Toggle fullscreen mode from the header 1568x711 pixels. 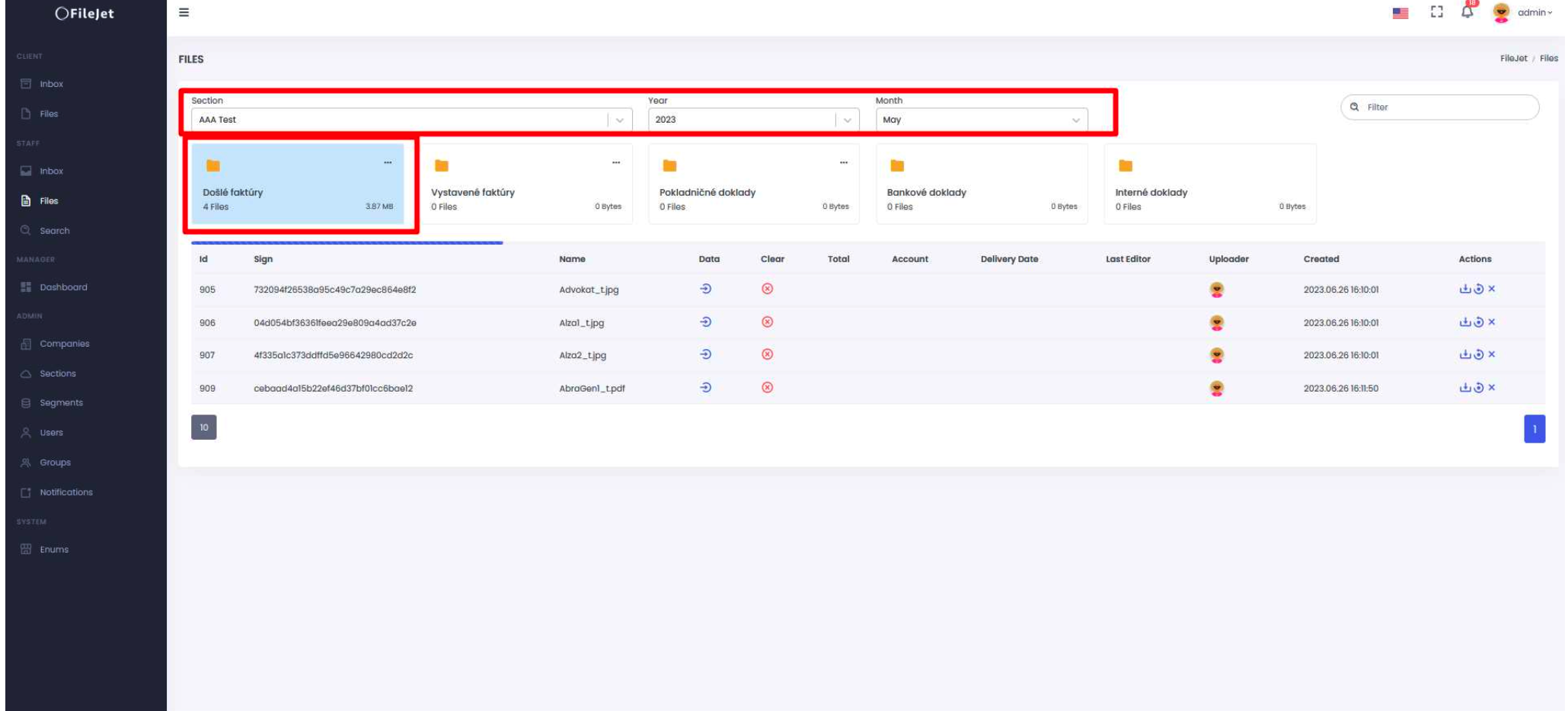1436,12
